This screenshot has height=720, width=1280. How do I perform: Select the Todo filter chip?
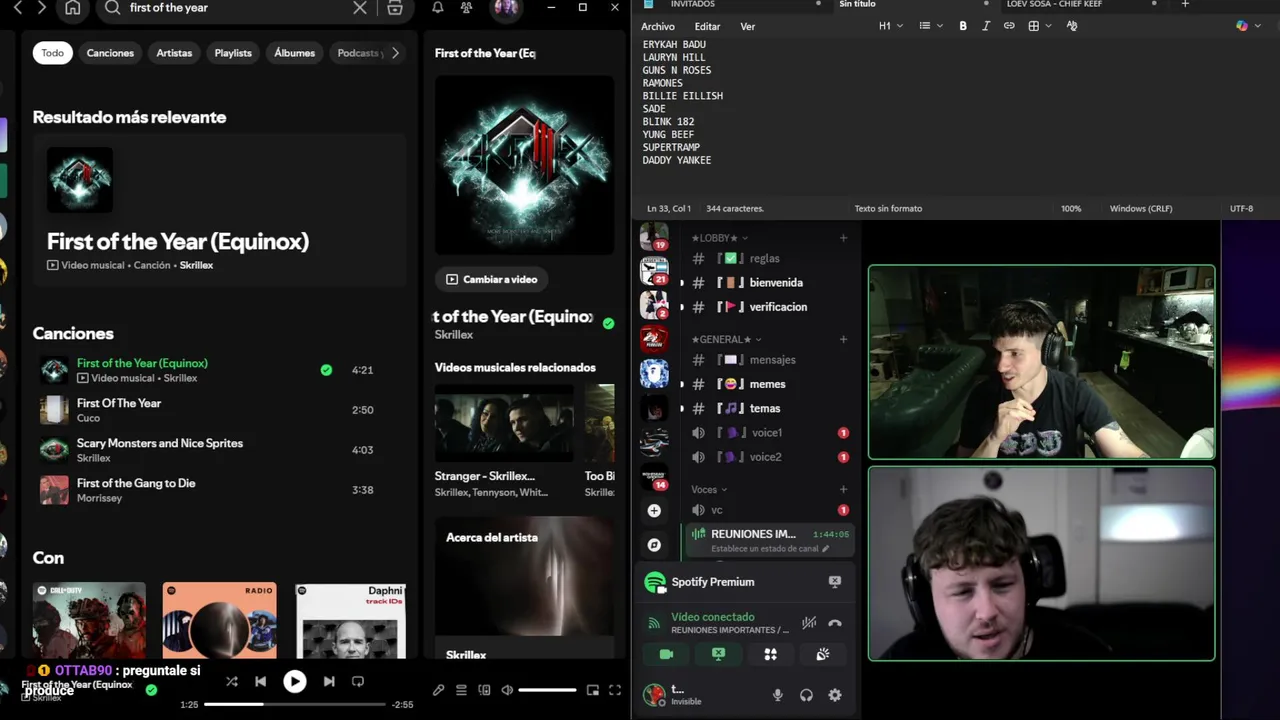pos(52,53)
